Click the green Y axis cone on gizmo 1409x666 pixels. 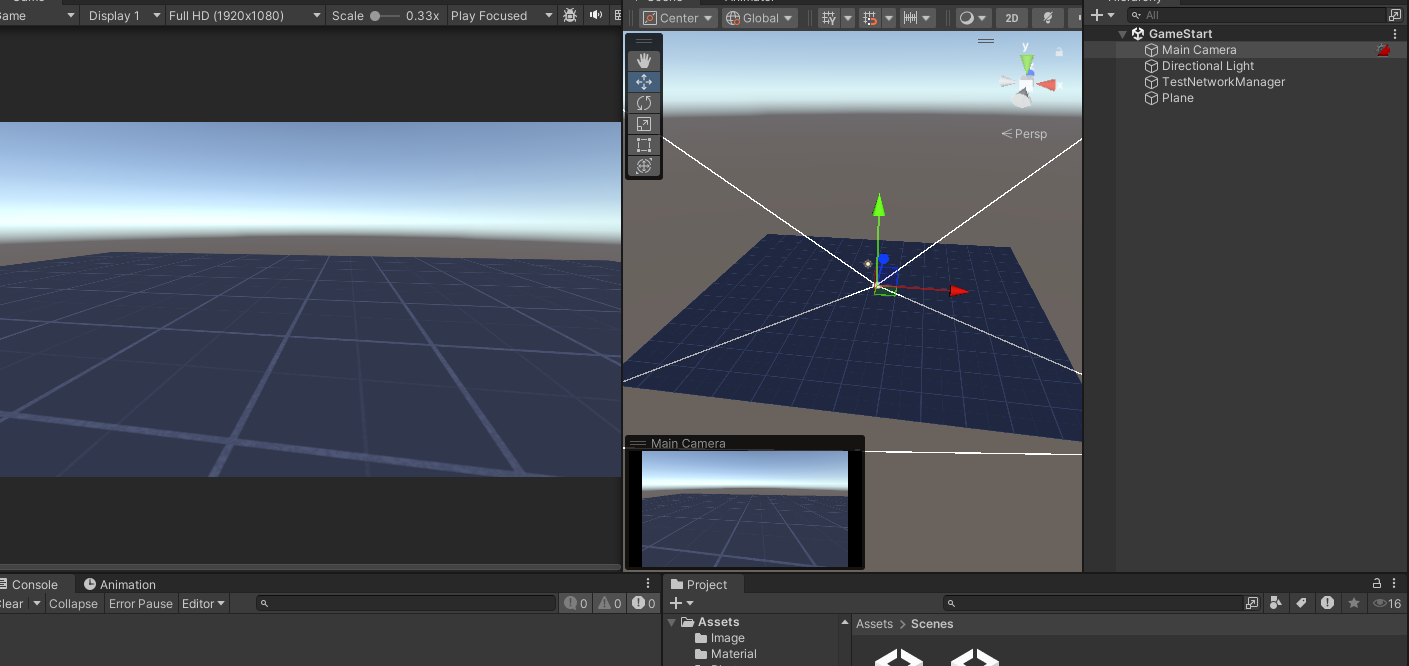pyautogui.click(x=1027, y=63)
